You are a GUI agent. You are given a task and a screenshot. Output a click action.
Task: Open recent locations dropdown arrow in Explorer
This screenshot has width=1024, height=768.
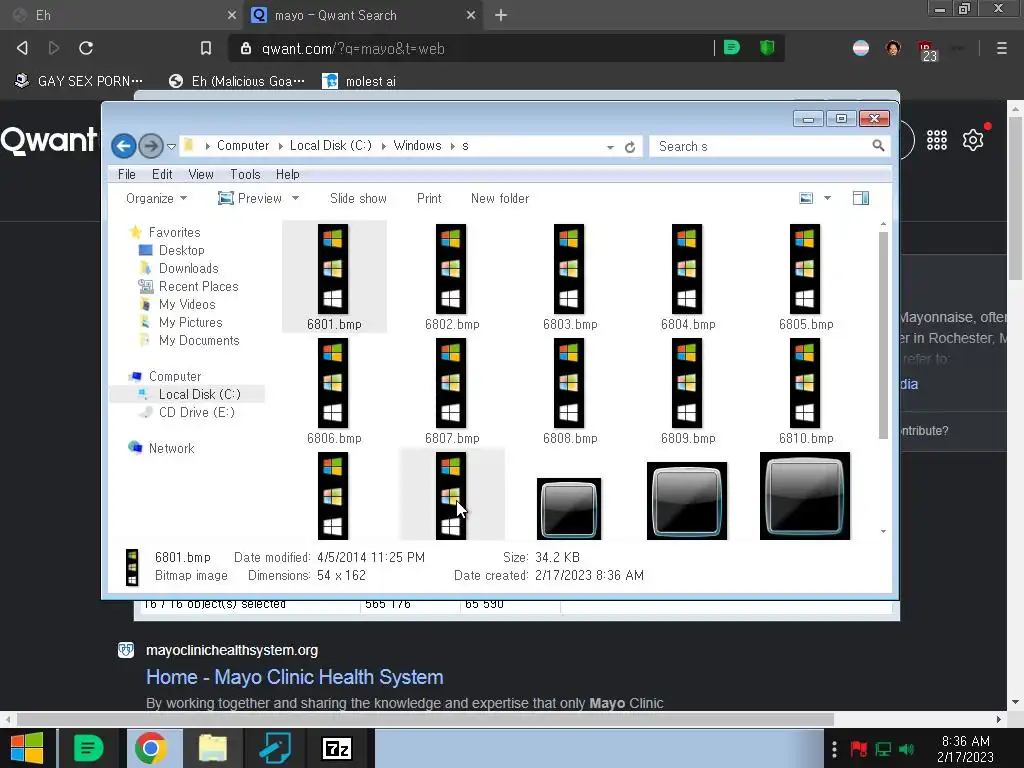tap(172, 146)
